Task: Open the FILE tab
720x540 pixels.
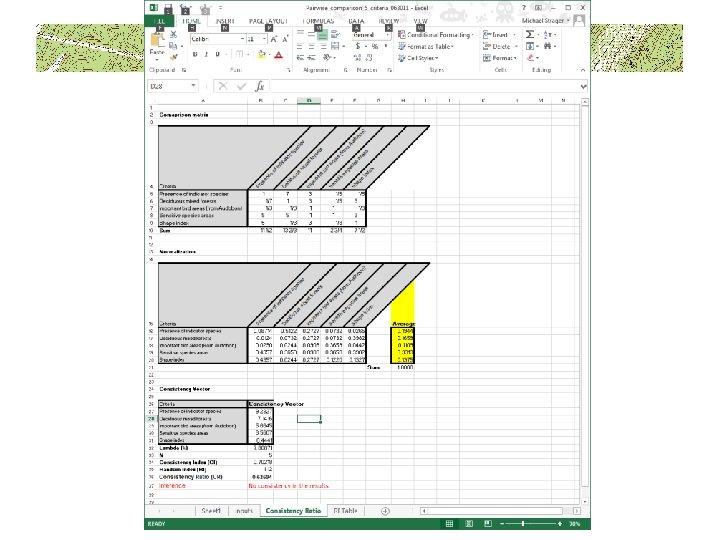Action: point(159,21)
